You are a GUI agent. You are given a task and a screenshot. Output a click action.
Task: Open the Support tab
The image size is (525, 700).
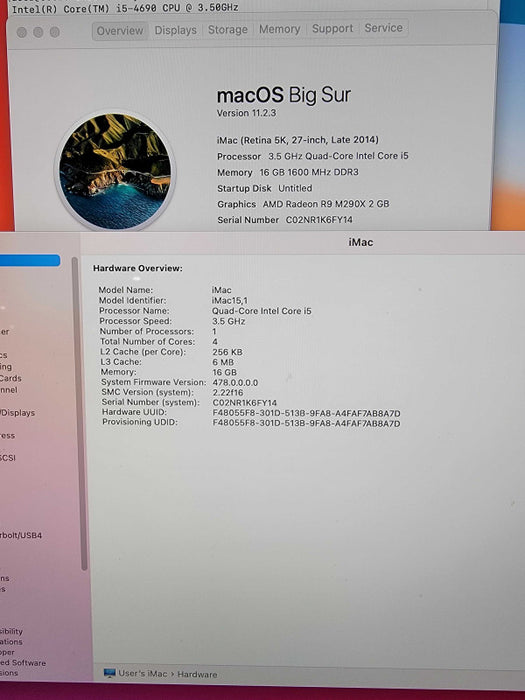coord(333,29)
